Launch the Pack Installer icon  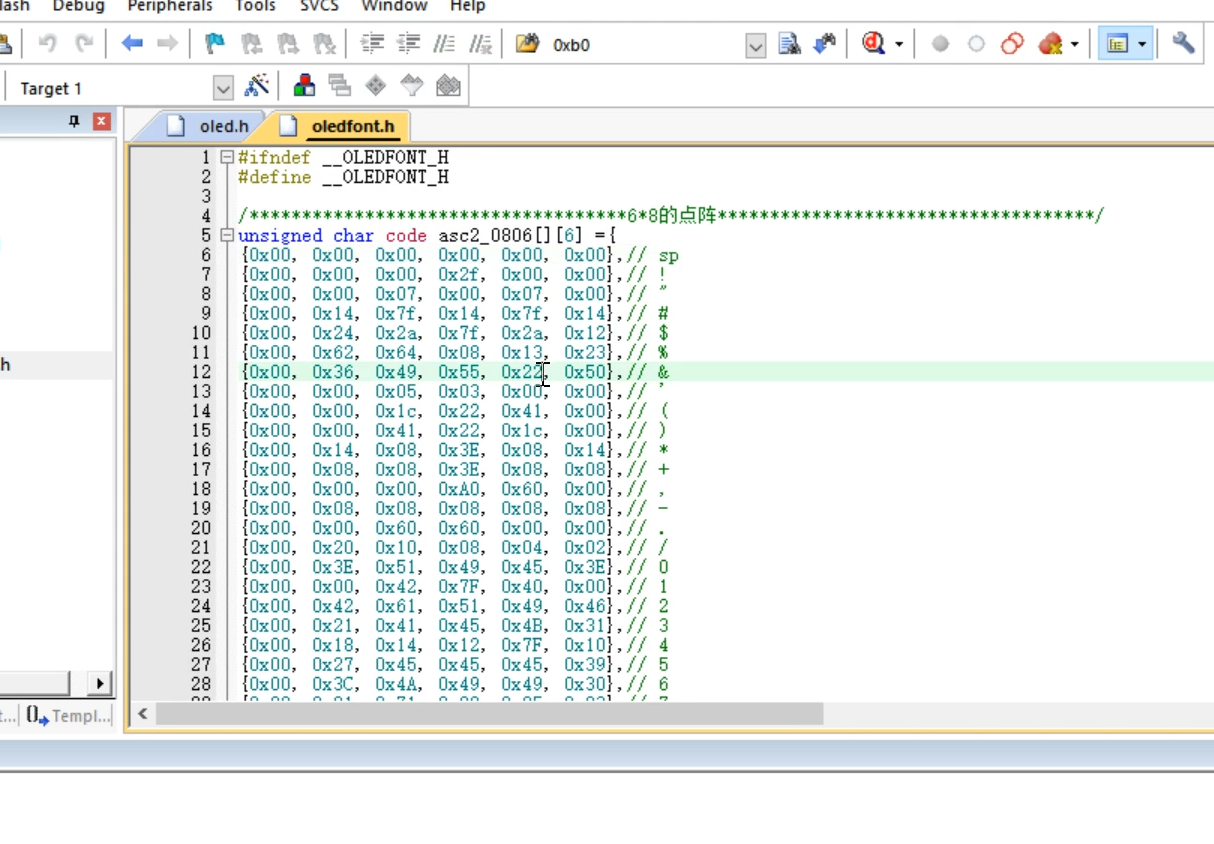[x=412, y=86]
